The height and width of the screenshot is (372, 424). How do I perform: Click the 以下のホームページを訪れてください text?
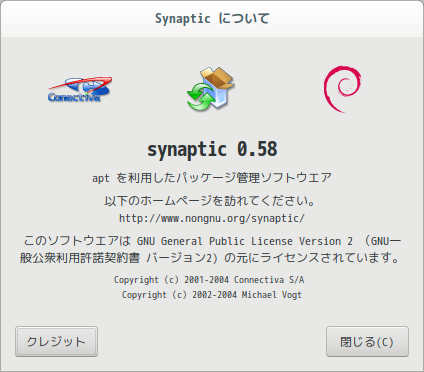(209, 201)
